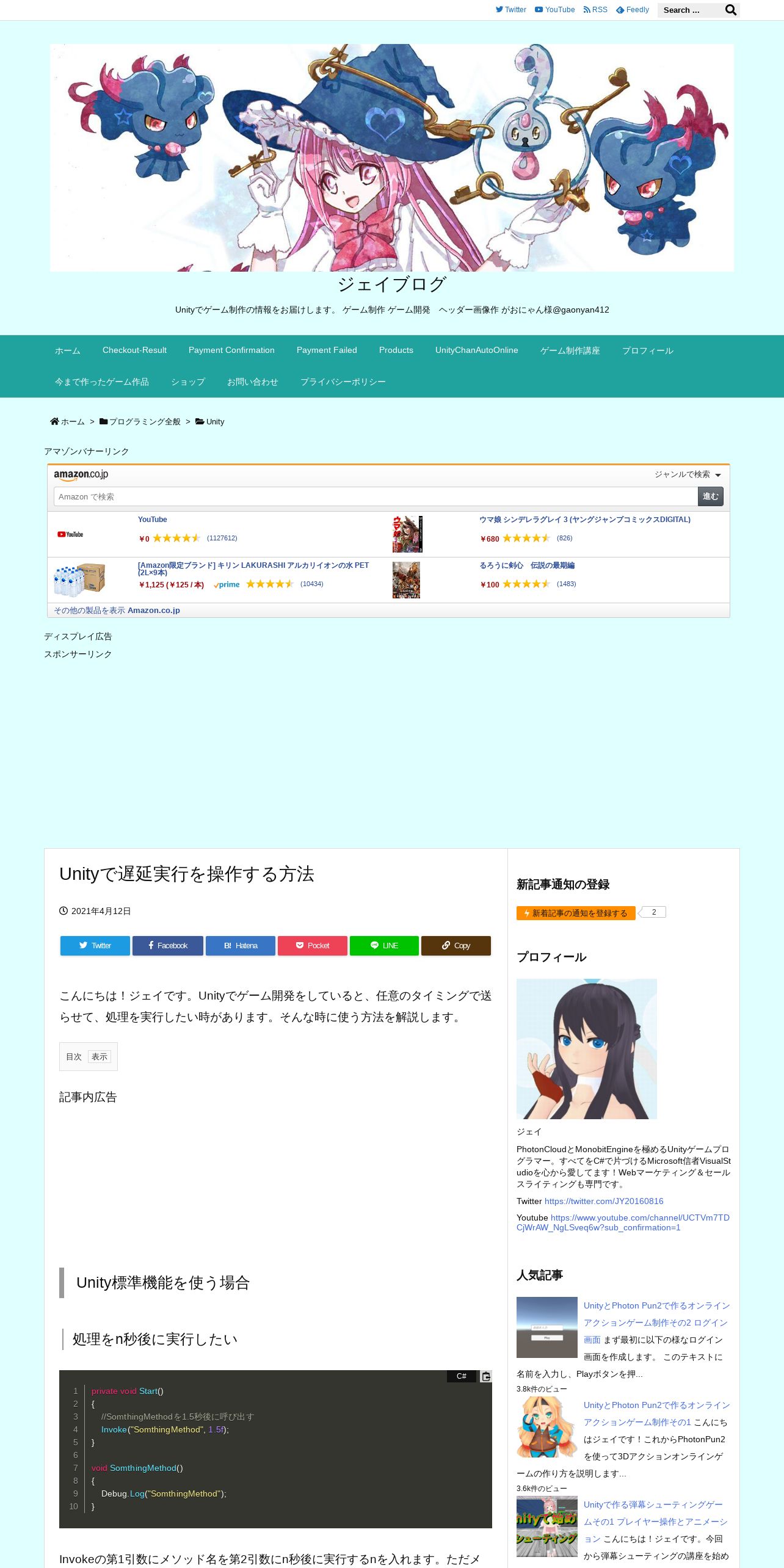This screenshot has width=784, height=1568.
Task: Open the RSS feed link
Action: click(x=595, y=10)
